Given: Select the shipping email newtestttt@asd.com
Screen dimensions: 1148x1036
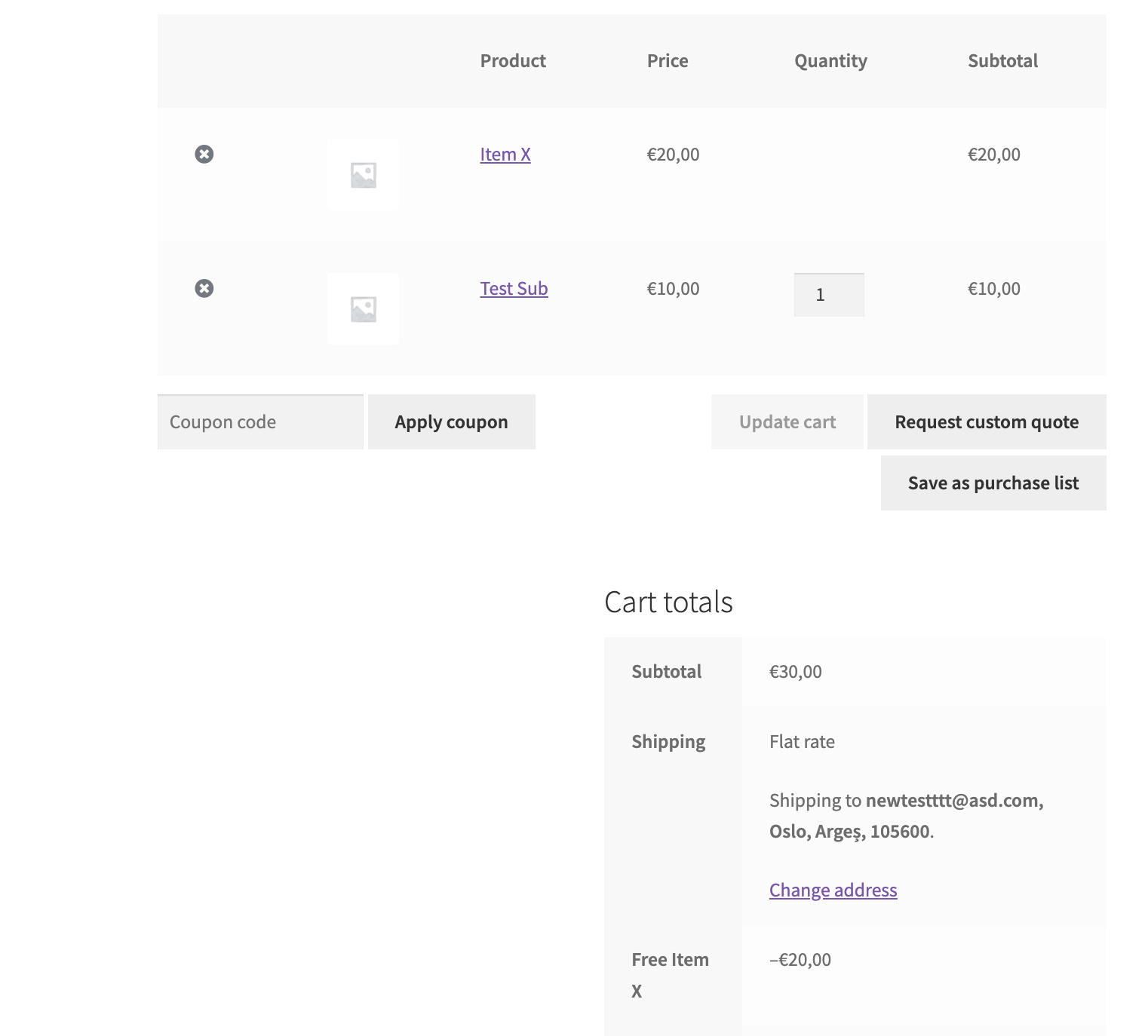Looking at the screenshot, I should pyautogui.click(x=955, y=801).
